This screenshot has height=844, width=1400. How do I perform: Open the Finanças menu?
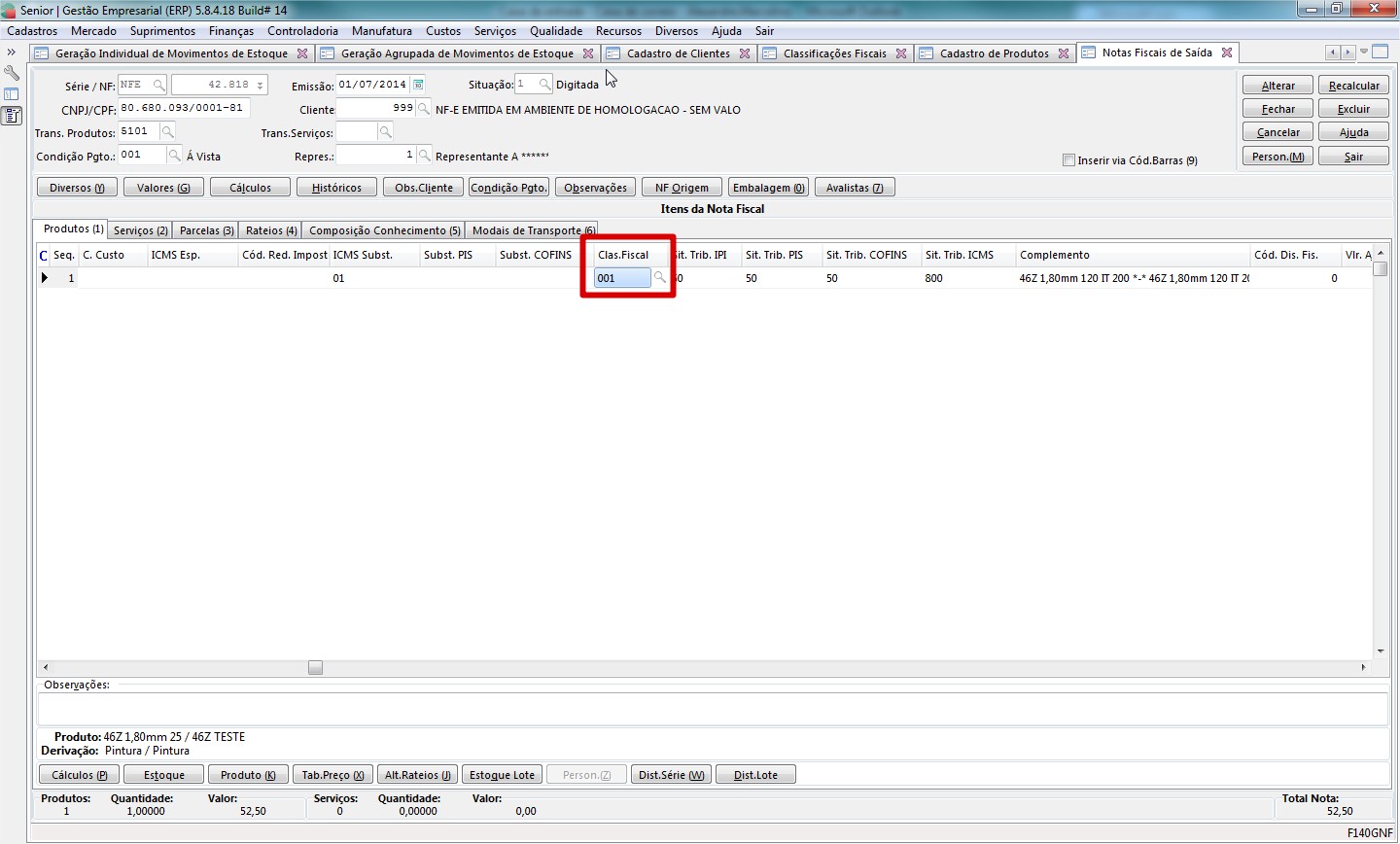pyautogui.click(x=230, y=31)
